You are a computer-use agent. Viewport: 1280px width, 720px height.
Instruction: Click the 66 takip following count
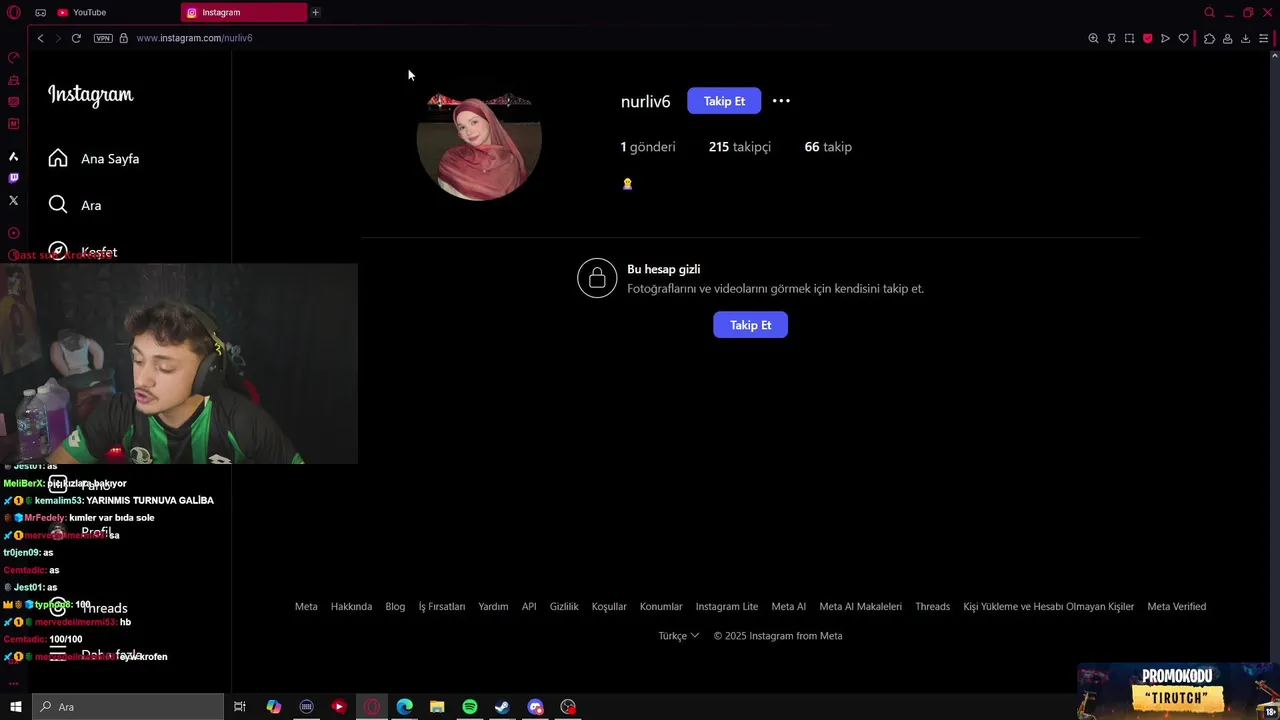[x=828, y=147]
